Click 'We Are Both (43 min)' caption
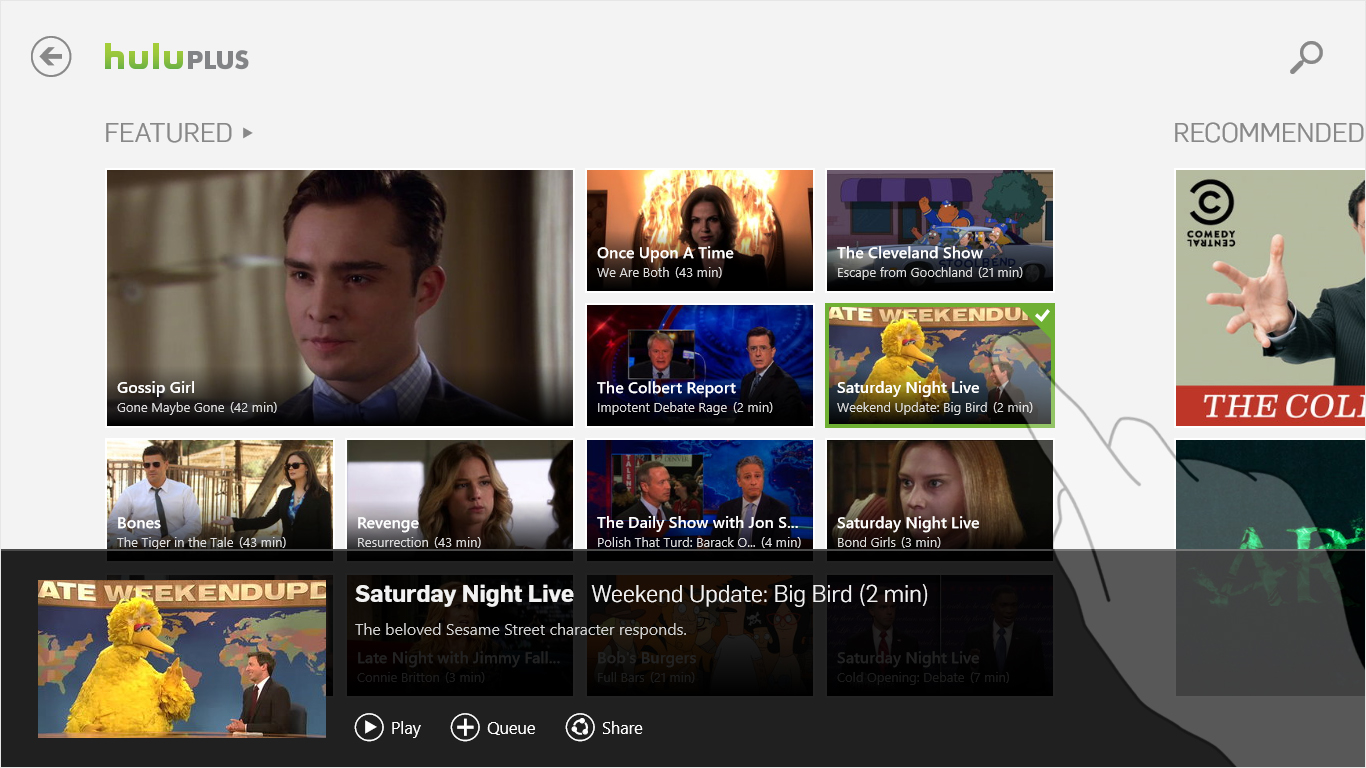This screenshot has height=768, width=1366. (659, 273)
